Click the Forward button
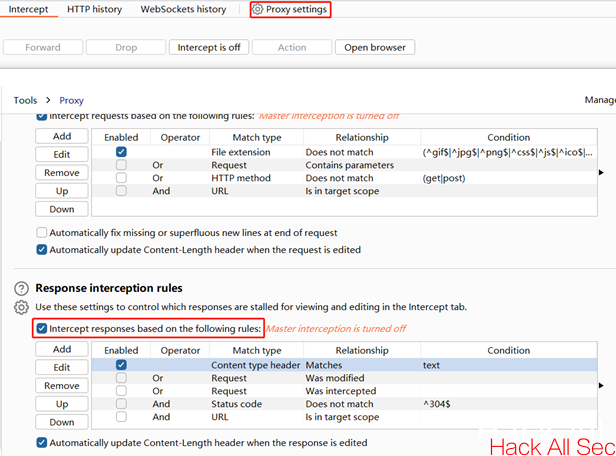616x456 pixels. point(43,47)
